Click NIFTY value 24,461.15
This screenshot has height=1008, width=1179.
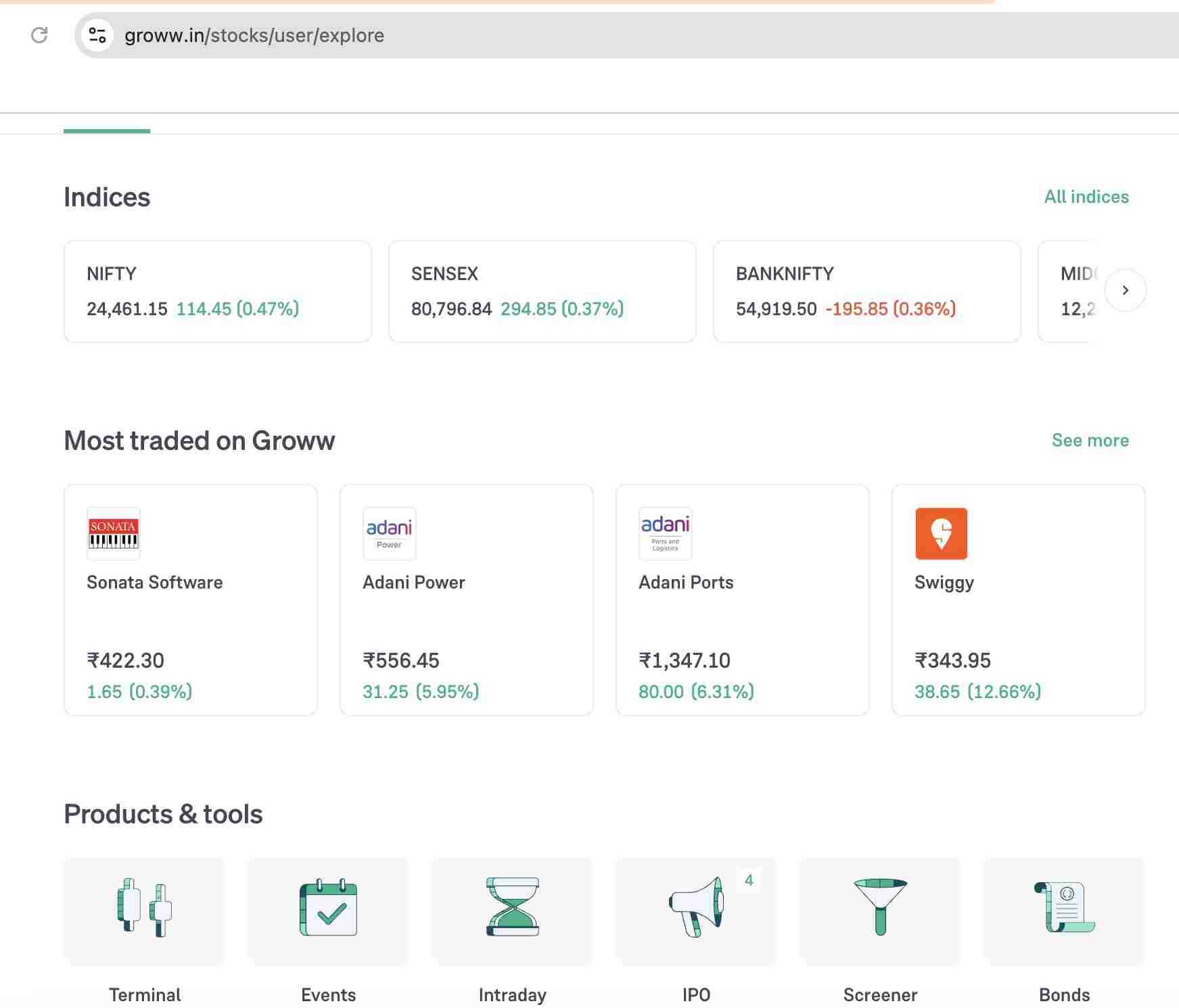[127, 309]
